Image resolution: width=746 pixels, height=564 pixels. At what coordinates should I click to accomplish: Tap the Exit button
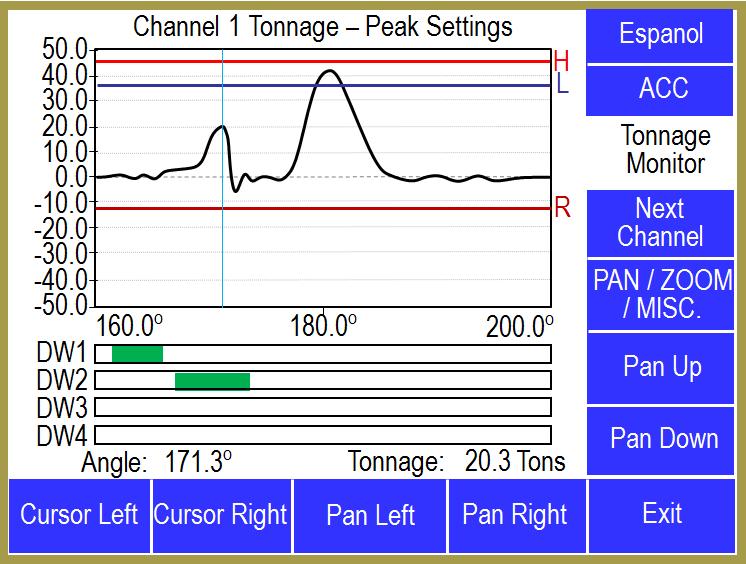pyautogui.click(x=662, y=514)
